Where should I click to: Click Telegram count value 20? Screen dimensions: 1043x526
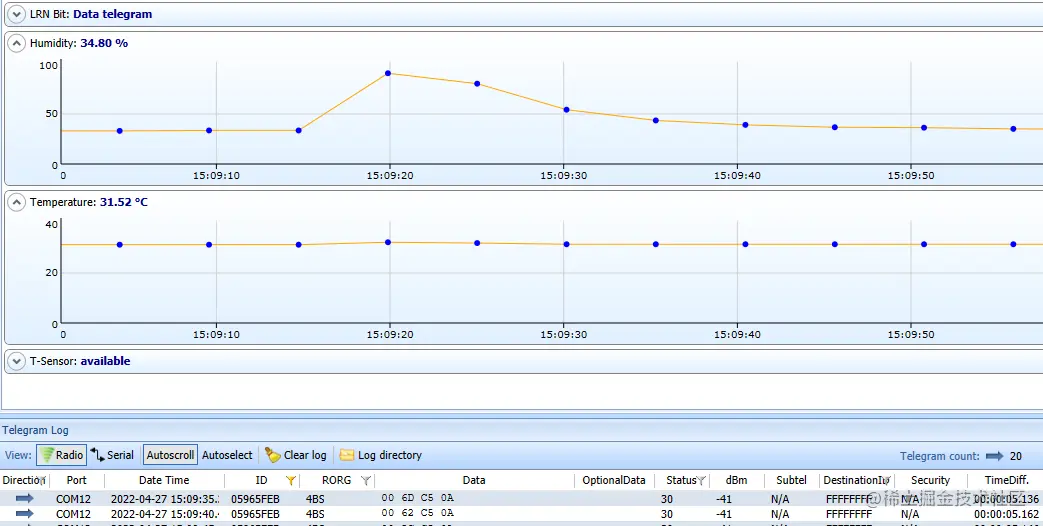pos(1016,456)
